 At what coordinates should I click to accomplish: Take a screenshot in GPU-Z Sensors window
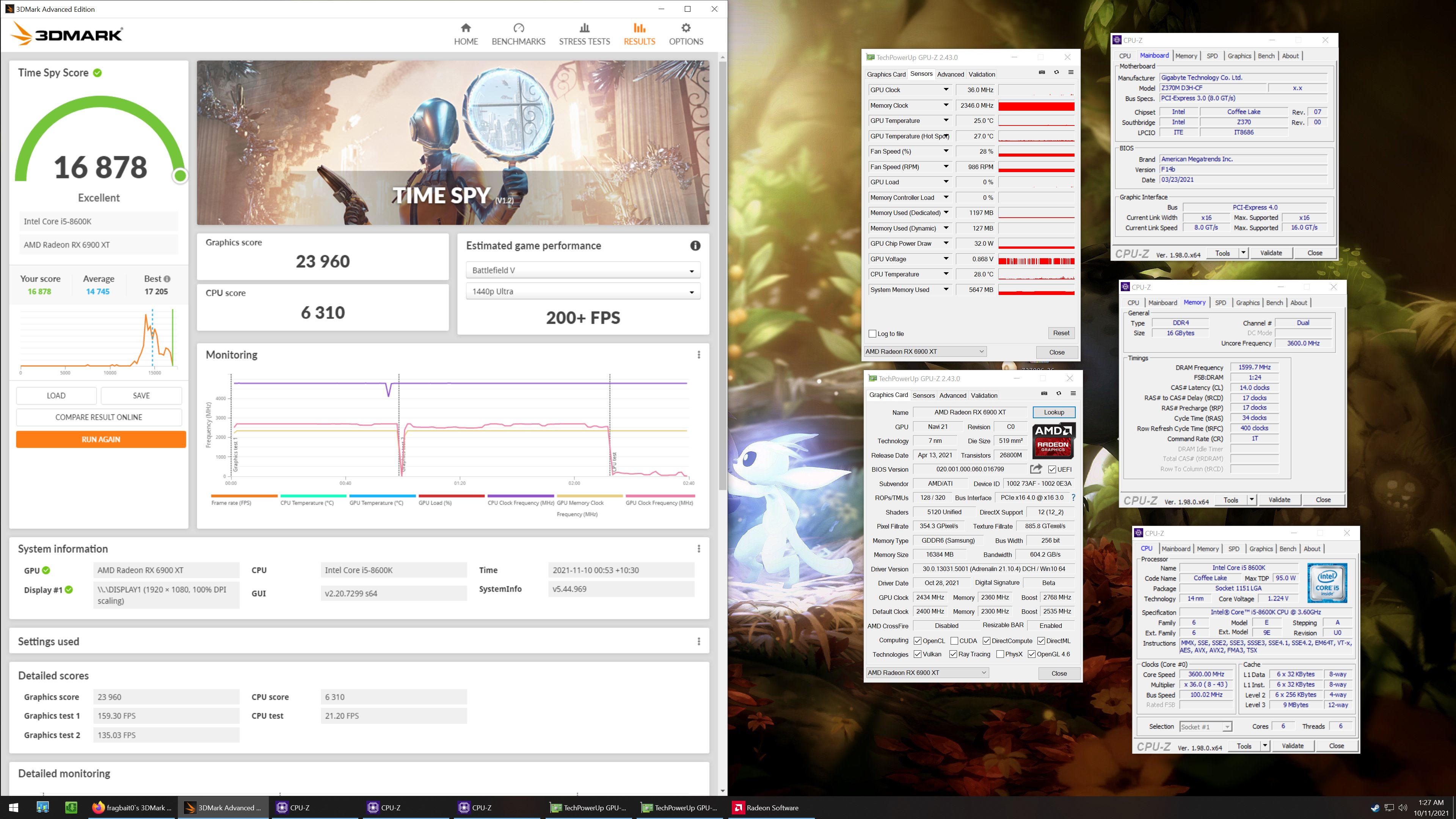[1042, 72]
